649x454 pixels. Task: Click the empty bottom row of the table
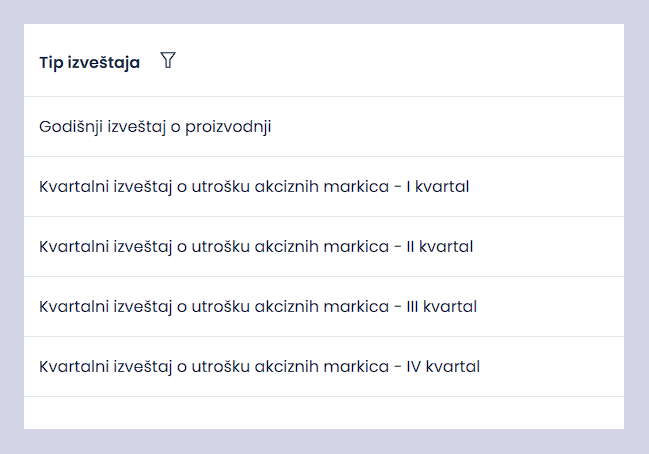324,413
